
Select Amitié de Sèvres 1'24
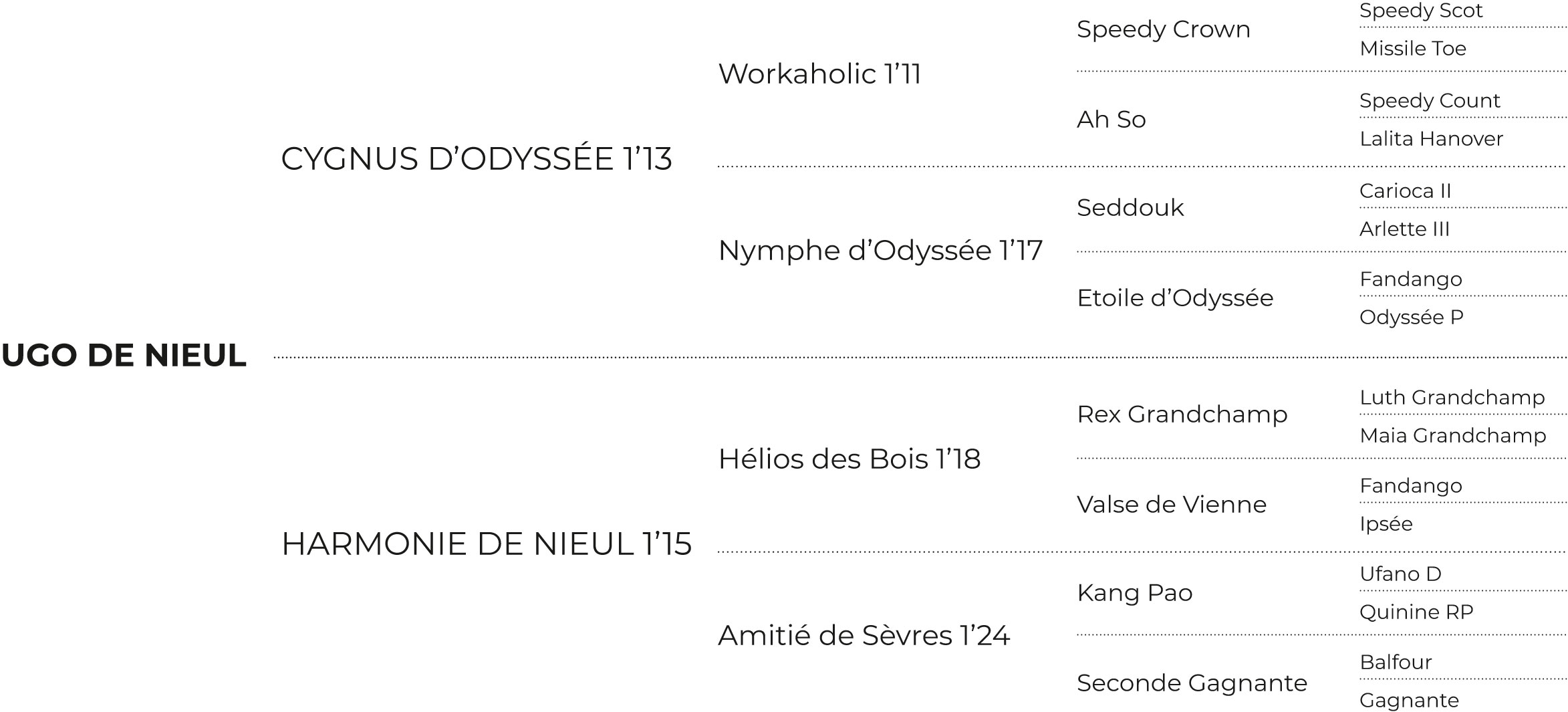tap(864, 636)
